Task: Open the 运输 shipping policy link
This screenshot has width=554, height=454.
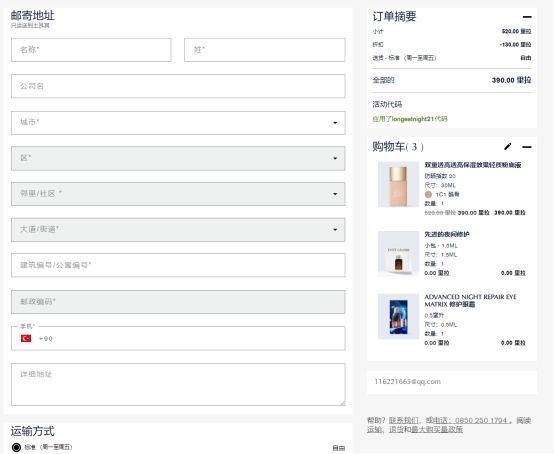Action: pyautogui.click(x=374, y=429)
